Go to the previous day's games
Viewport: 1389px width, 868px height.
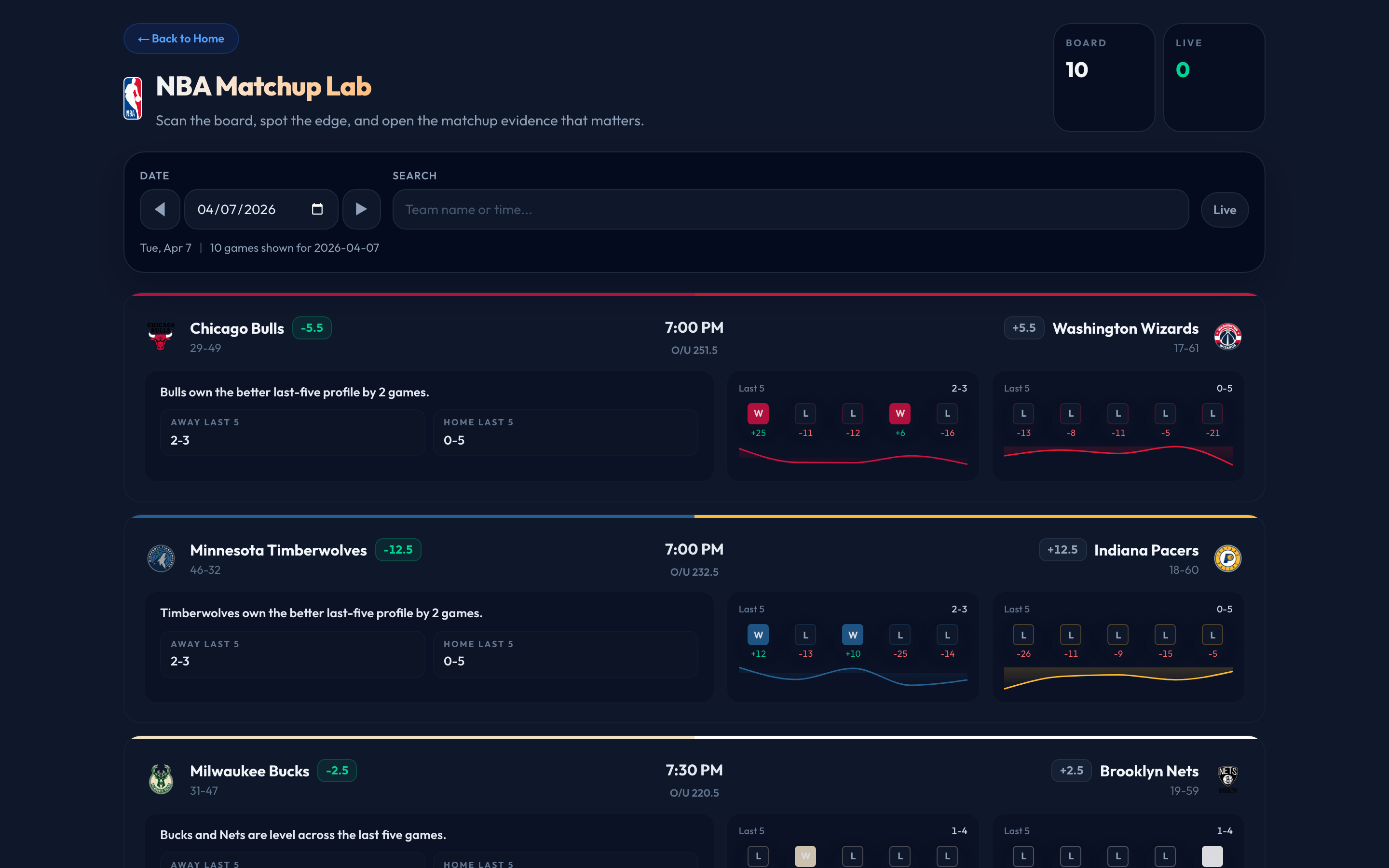[160, 209]
